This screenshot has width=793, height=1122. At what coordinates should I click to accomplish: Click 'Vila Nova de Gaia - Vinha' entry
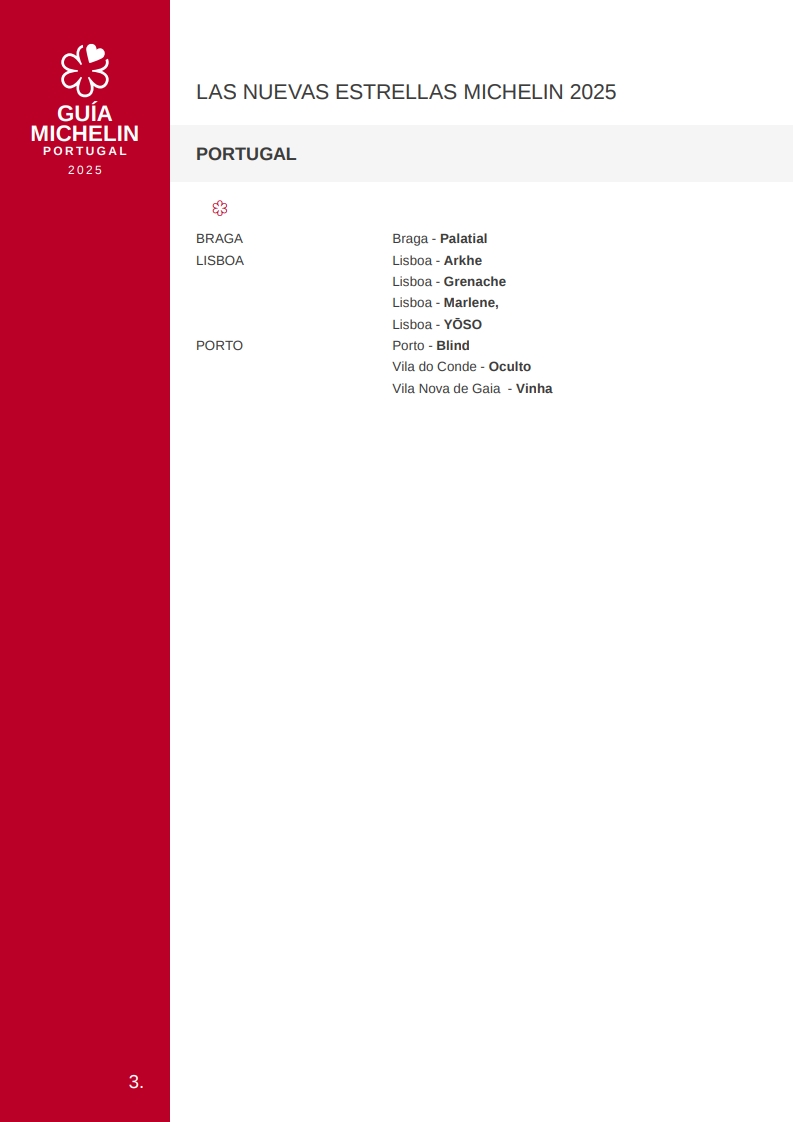tap(472, 389)
